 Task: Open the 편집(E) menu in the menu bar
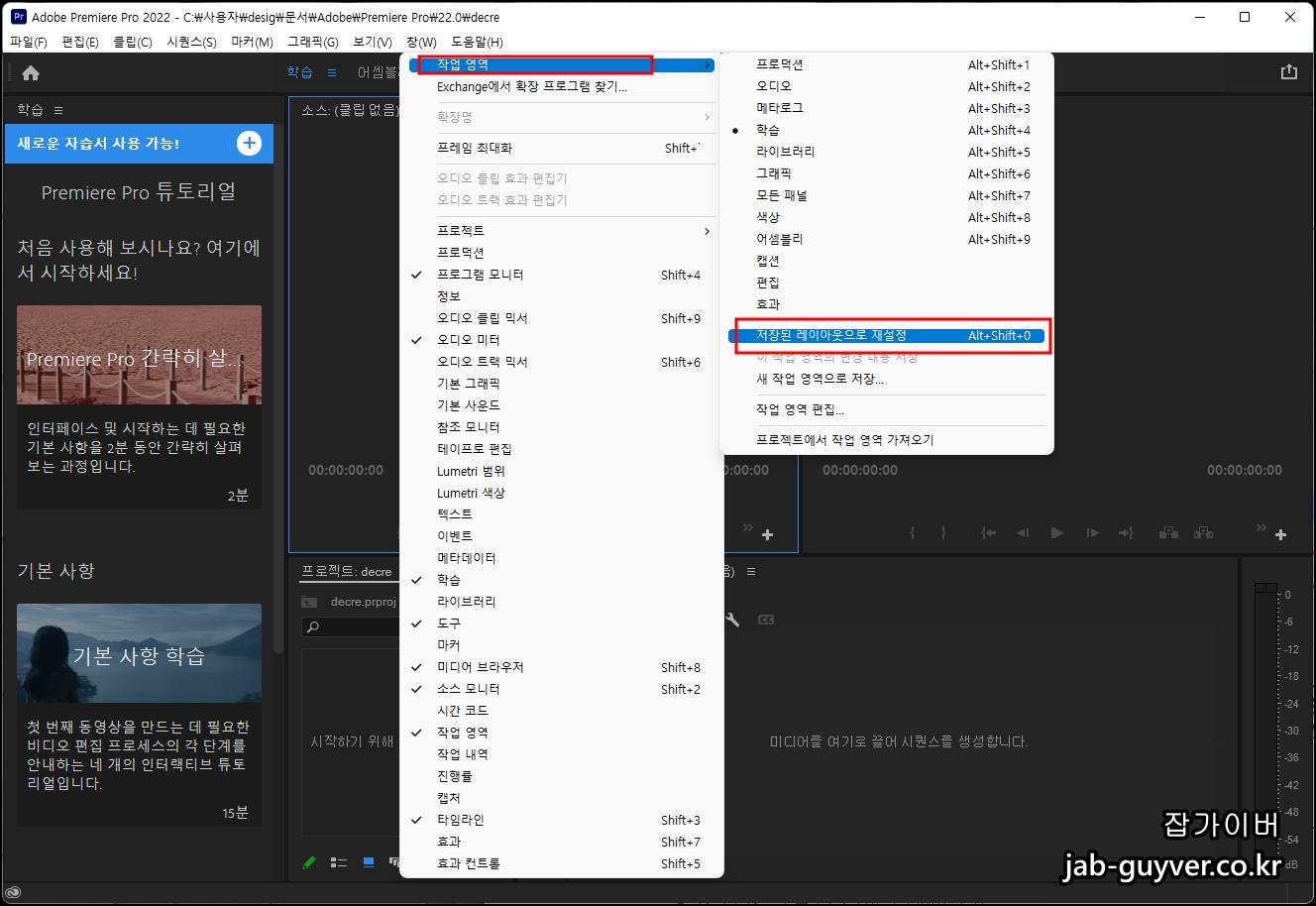(80, 43)
